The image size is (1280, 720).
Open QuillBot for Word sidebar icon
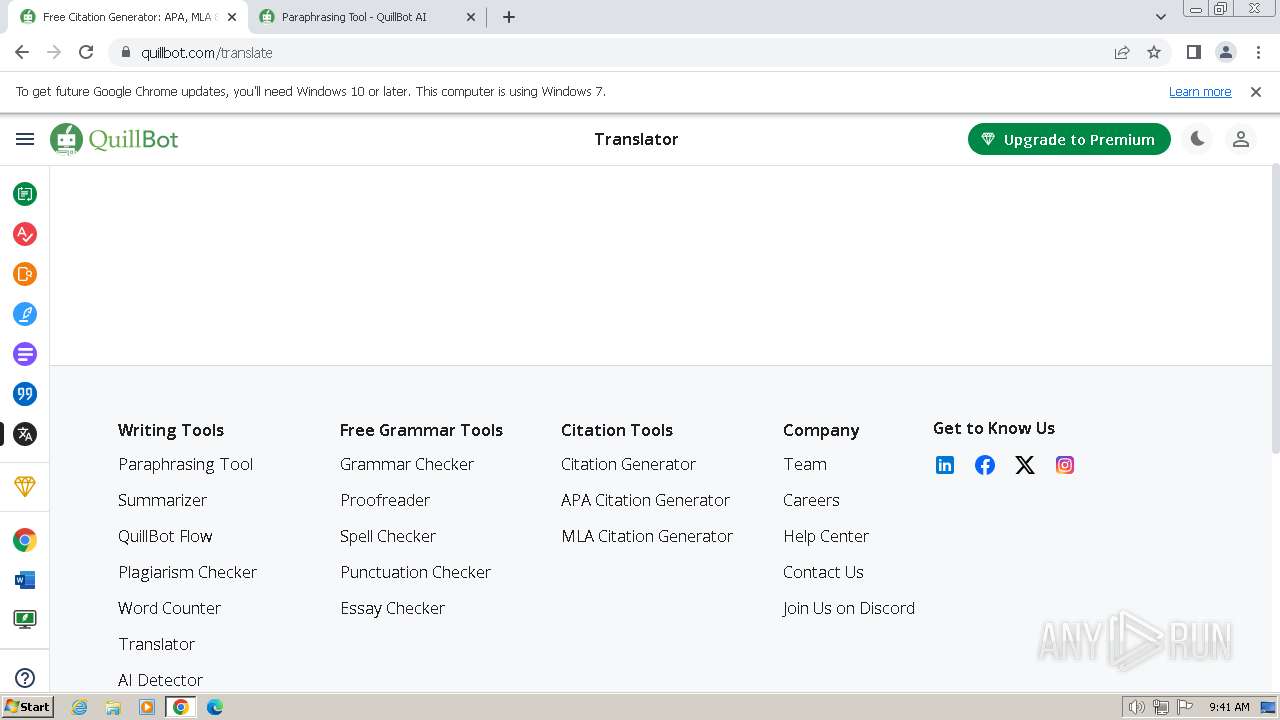(x=25, y=580)
